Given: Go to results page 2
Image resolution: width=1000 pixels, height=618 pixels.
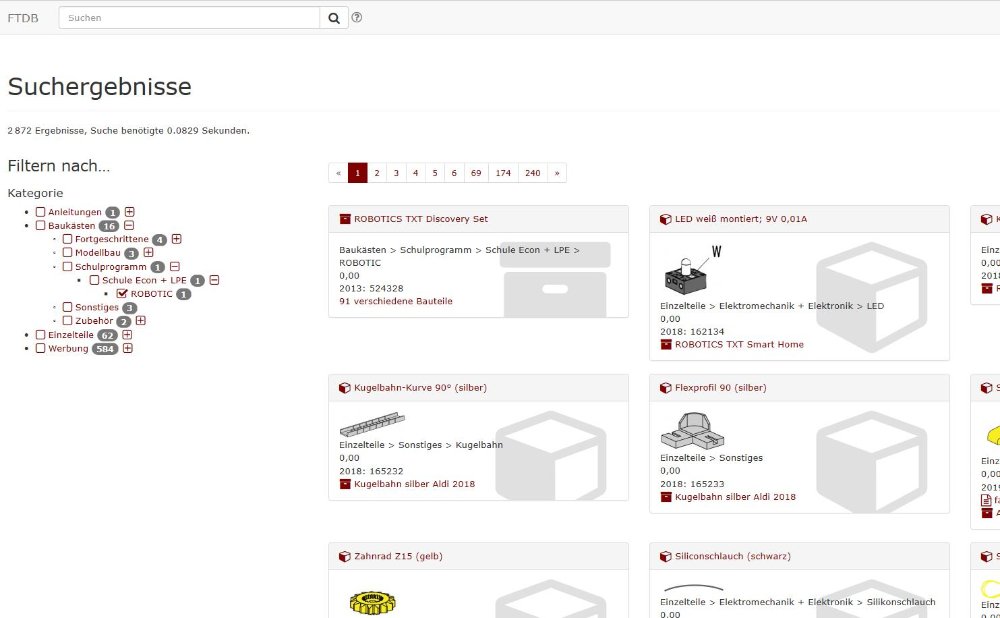Looking at the screenshot, I should click(377, 173).
